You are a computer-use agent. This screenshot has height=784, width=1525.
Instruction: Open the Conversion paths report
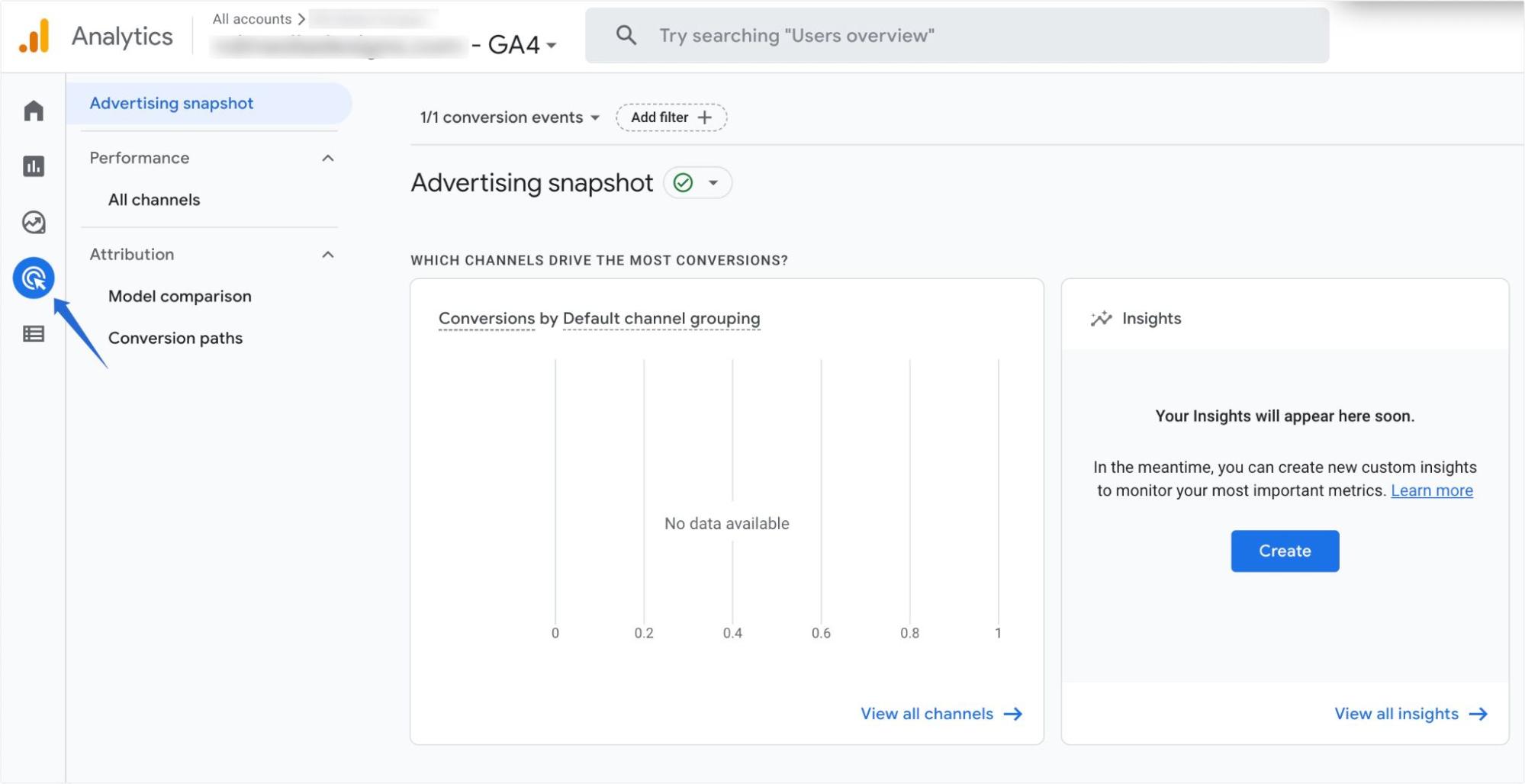[x=175, y=338]
